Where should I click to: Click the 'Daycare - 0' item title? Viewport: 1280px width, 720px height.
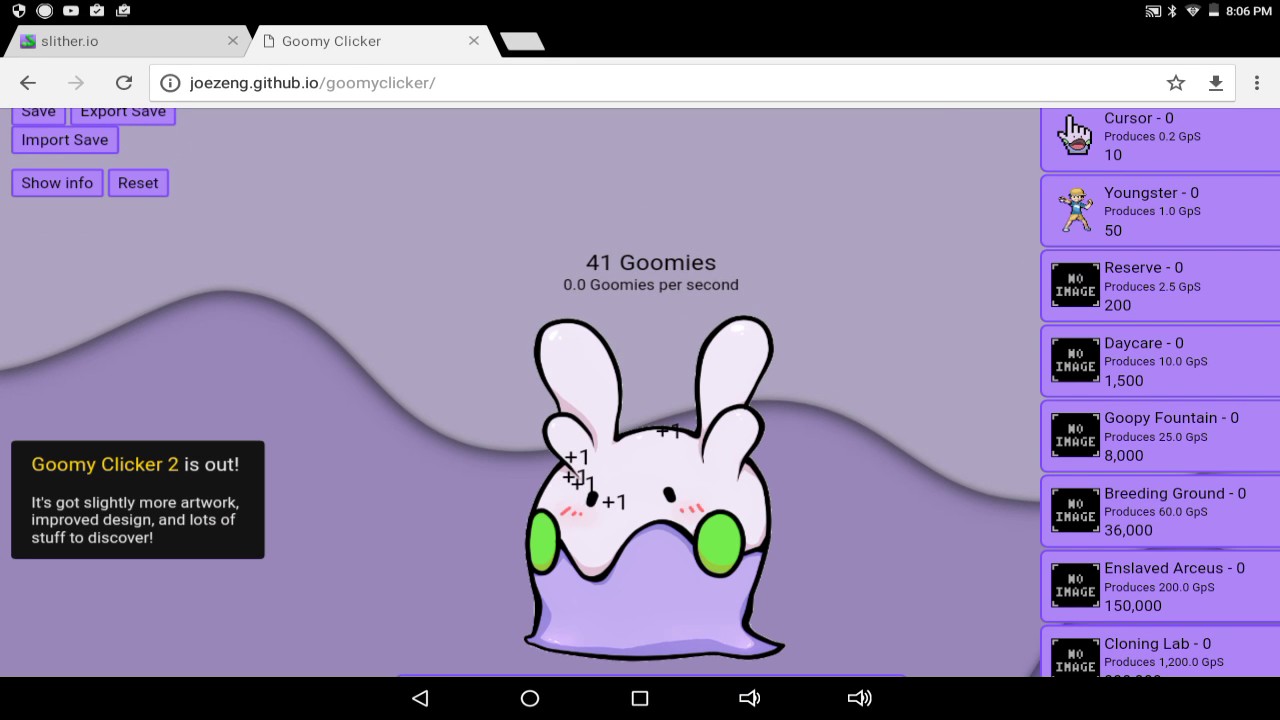(1146, 343)
